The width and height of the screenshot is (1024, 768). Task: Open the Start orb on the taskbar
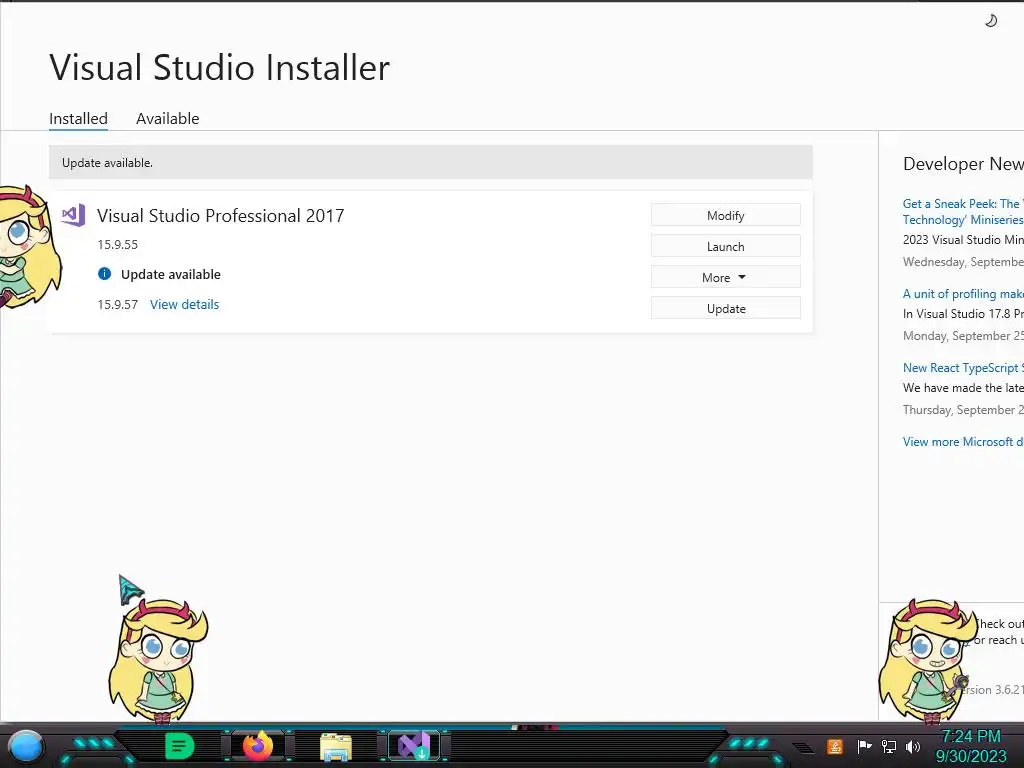tap(26, 747)
